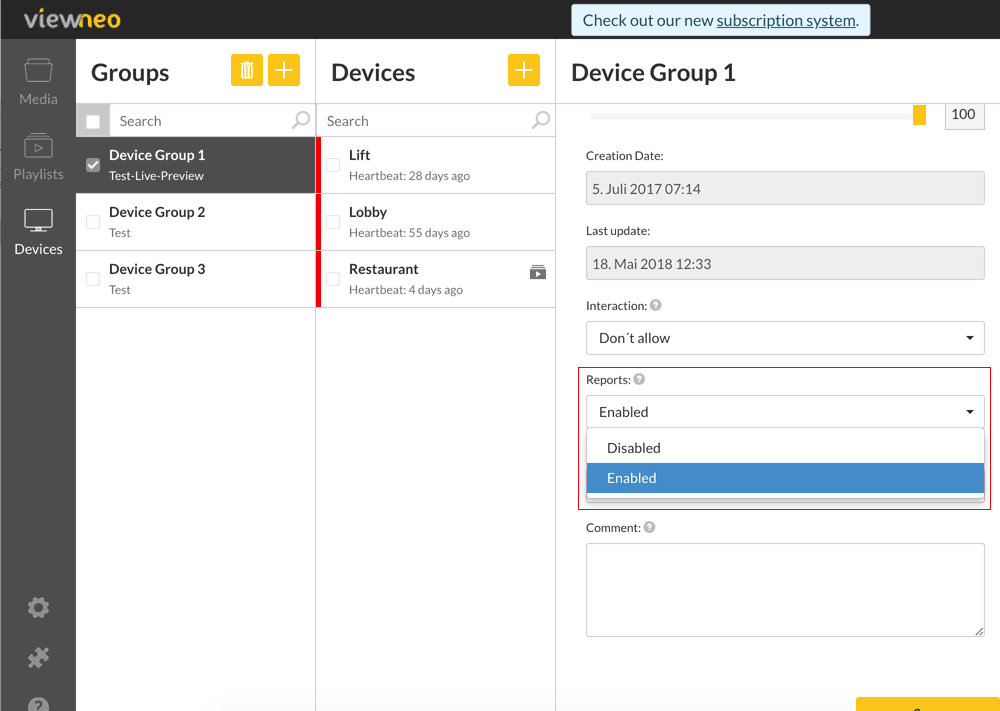The height and width of the screenshot is (711, 1000).
Task: Tick the Lobby device checkbox
Action: pos(333,222)
